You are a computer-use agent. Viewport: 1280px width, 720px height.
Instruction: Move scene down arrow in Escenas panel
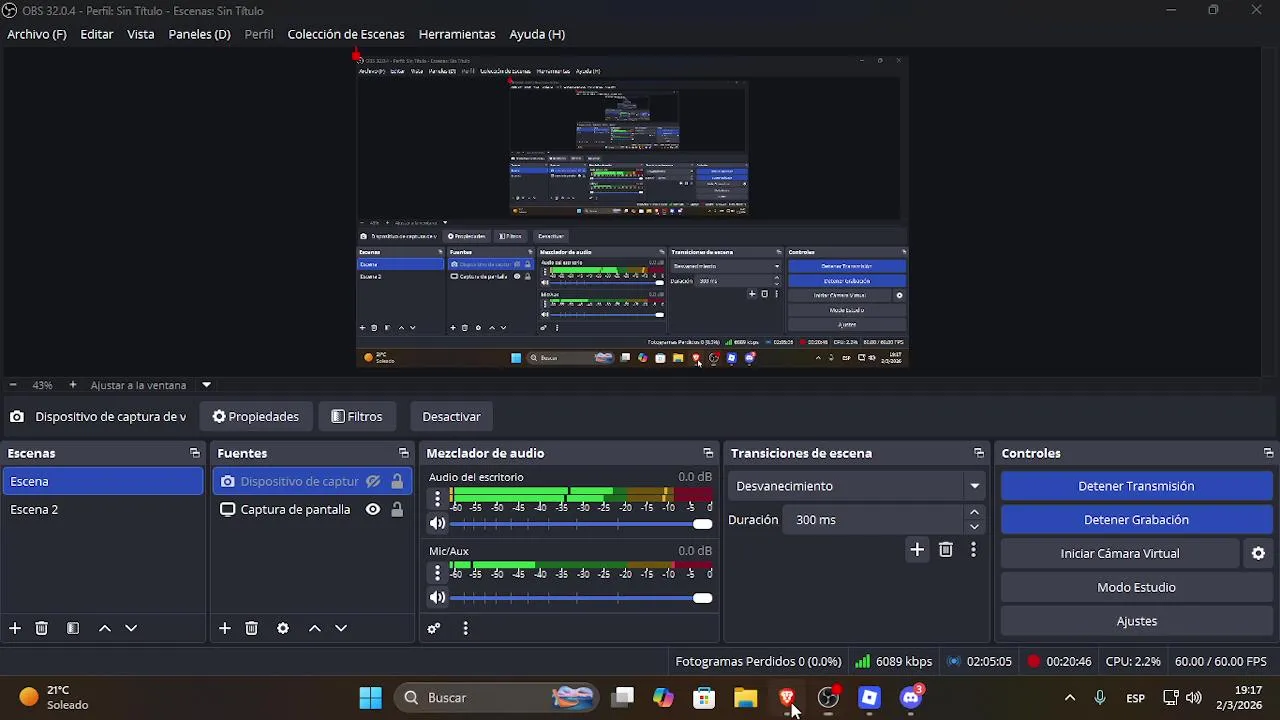[x=131, y=628]
